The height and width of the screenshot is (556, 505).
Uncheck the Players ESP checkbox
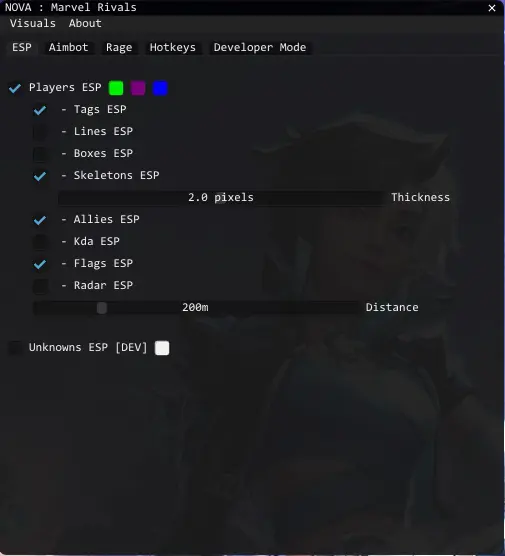[15, 88]
